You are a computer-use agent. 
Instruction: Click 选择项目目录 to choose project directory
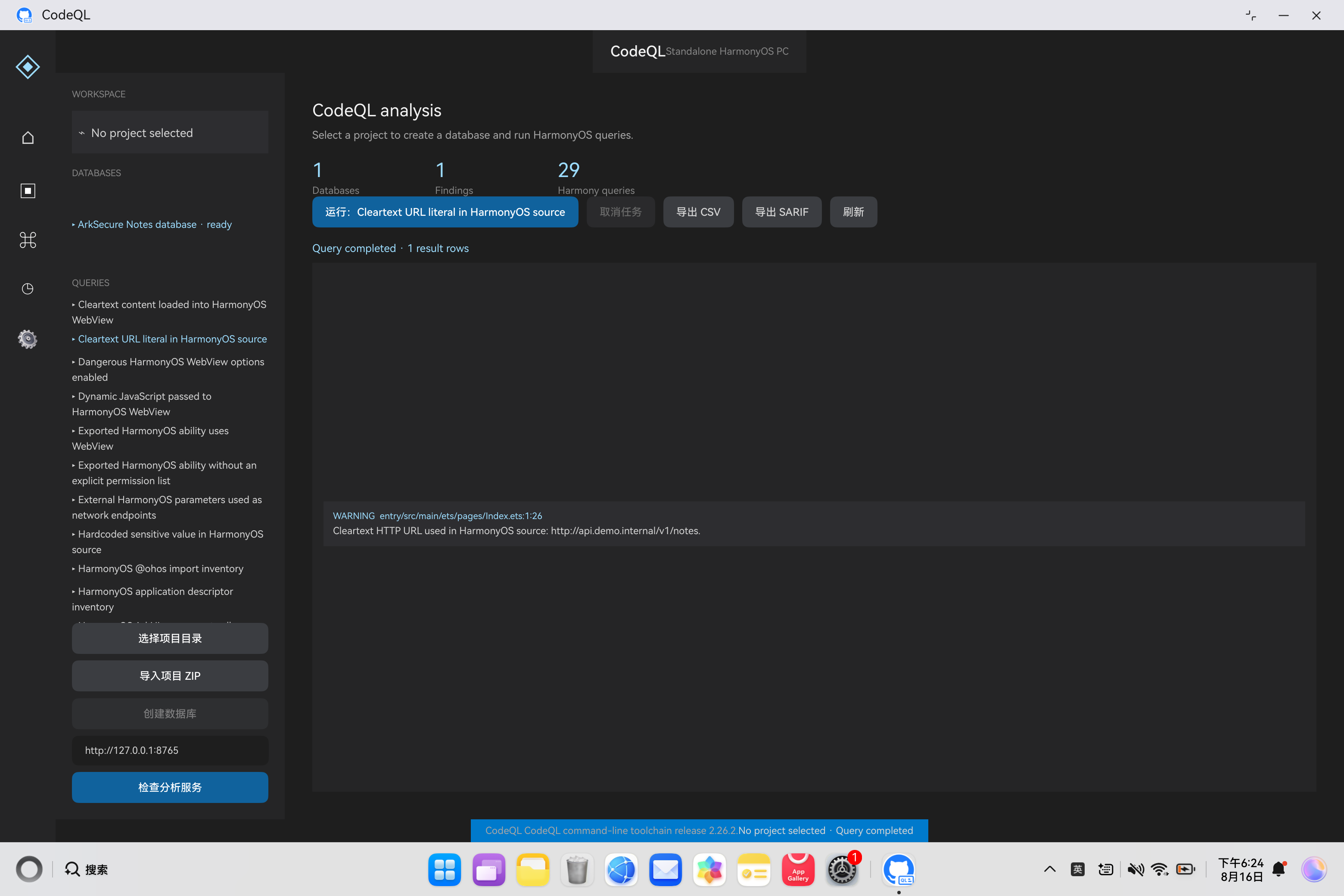coord(170,638)
